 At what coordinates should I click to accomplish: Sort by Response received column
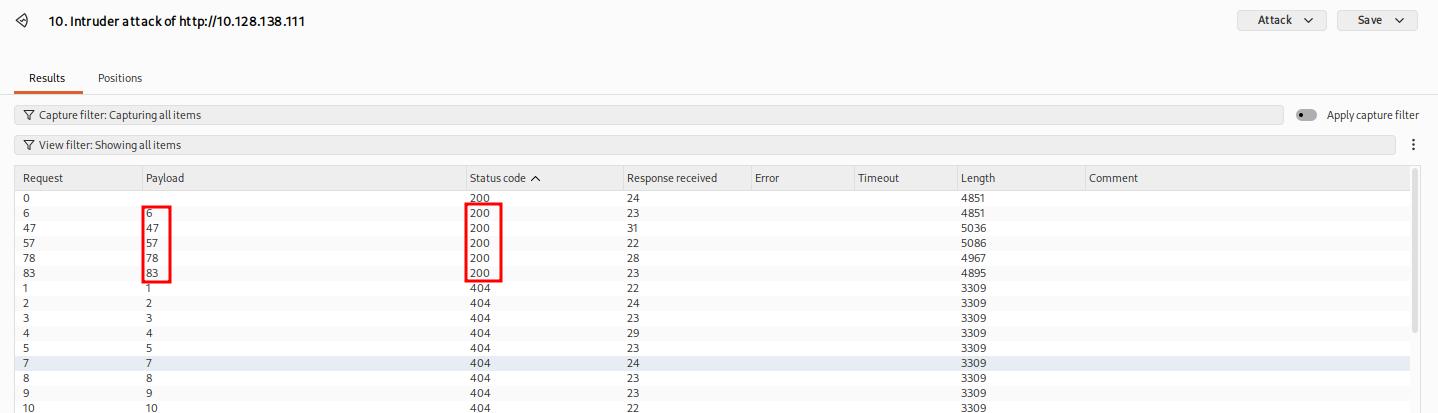[671, 178]
